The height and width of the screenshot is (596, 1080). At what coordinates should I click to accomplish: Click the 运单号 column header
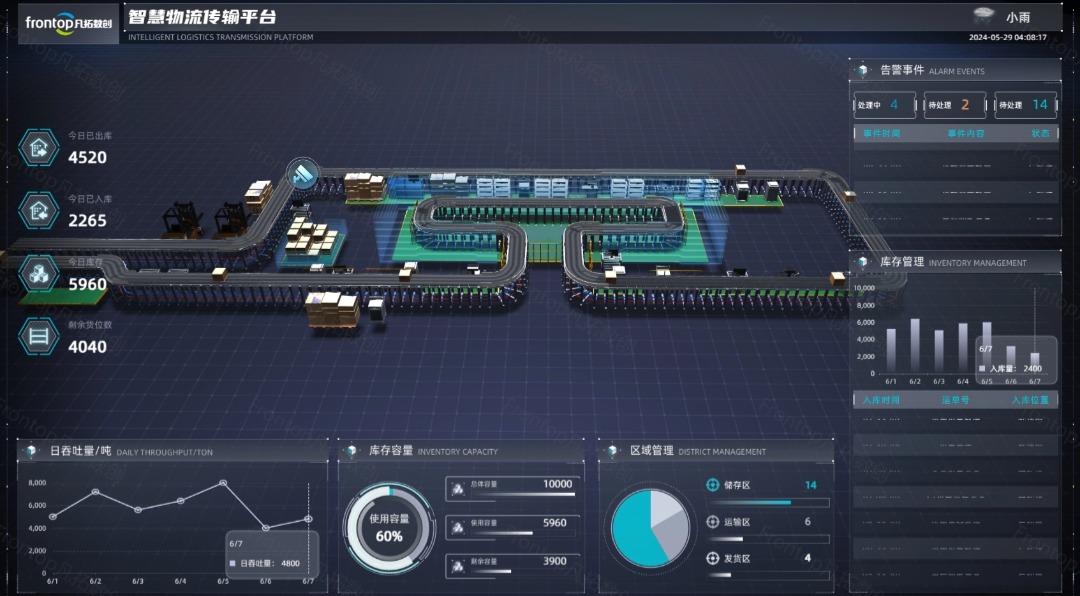point(955,400)
